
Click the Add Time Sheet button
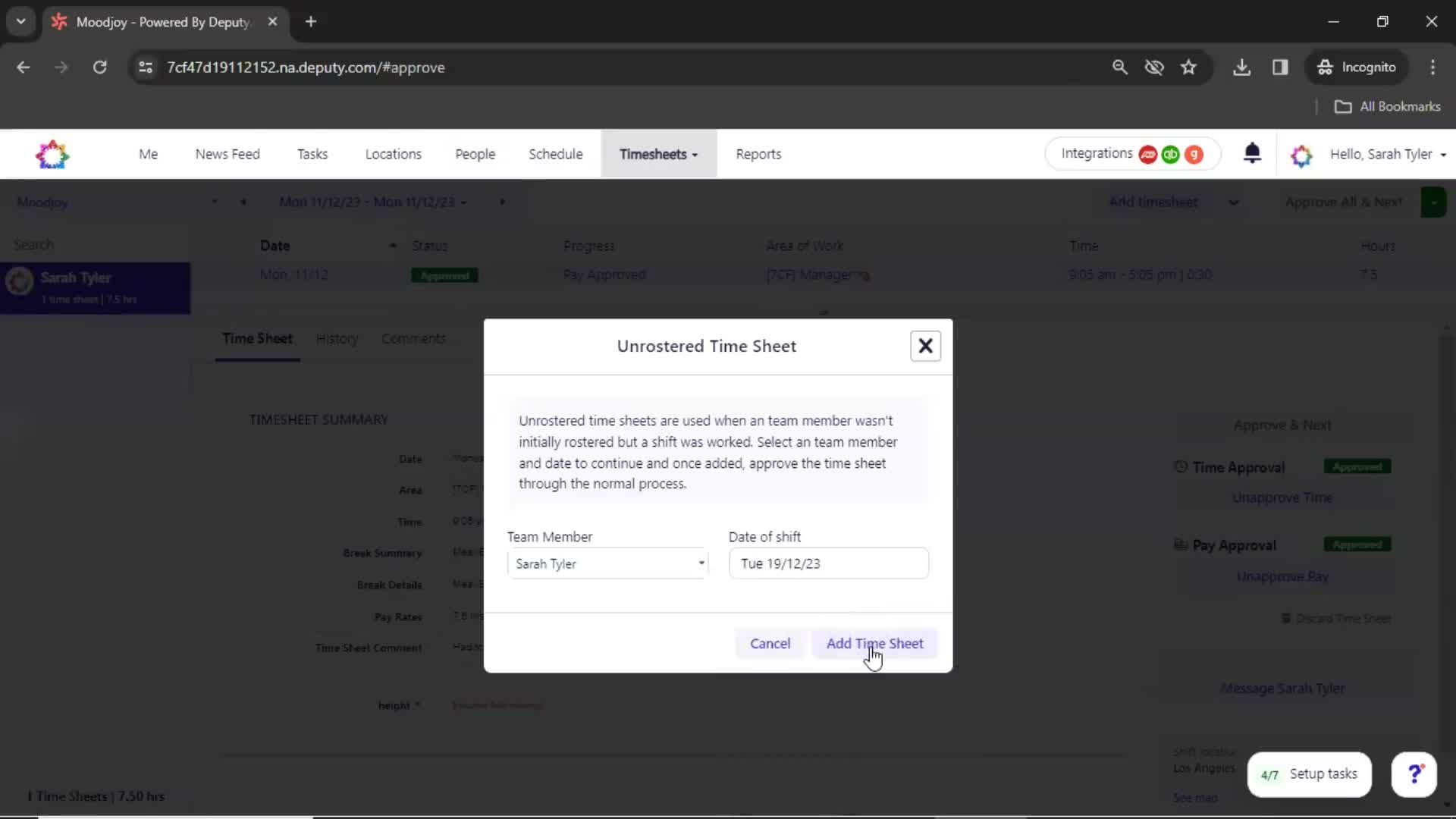click(x=875, y=643)
